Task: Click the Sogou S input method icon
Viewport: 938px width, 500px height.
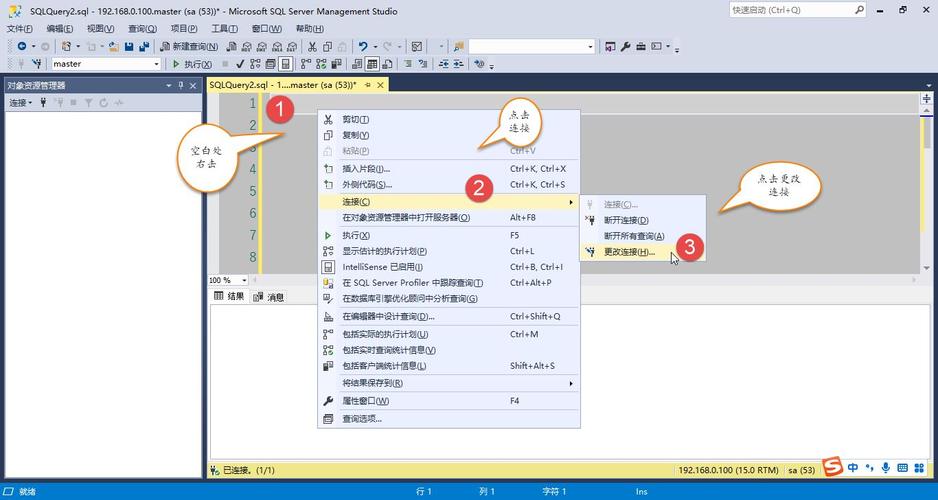Action: click(x=832, y=468)
